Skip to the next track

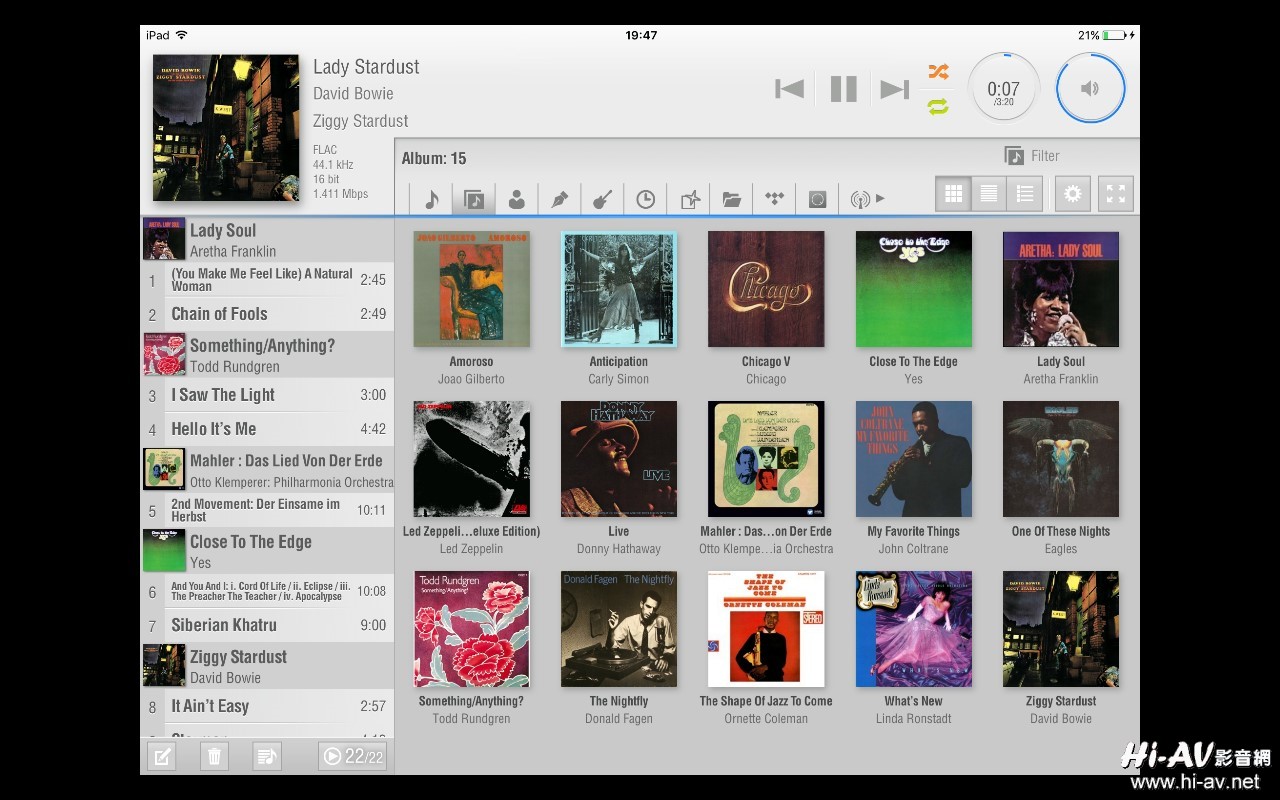click(x=894, y=89)
